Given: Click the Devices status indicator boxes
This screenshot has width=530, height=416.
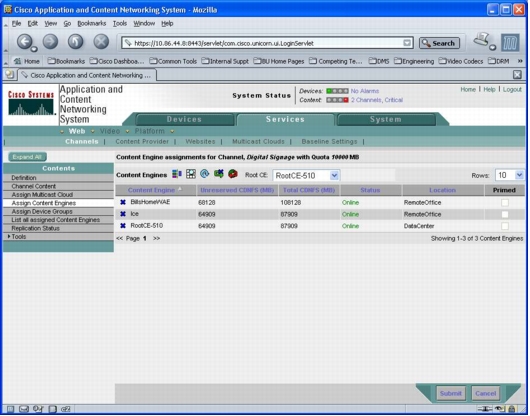Looking at the screenshot, I should point(337,91).
